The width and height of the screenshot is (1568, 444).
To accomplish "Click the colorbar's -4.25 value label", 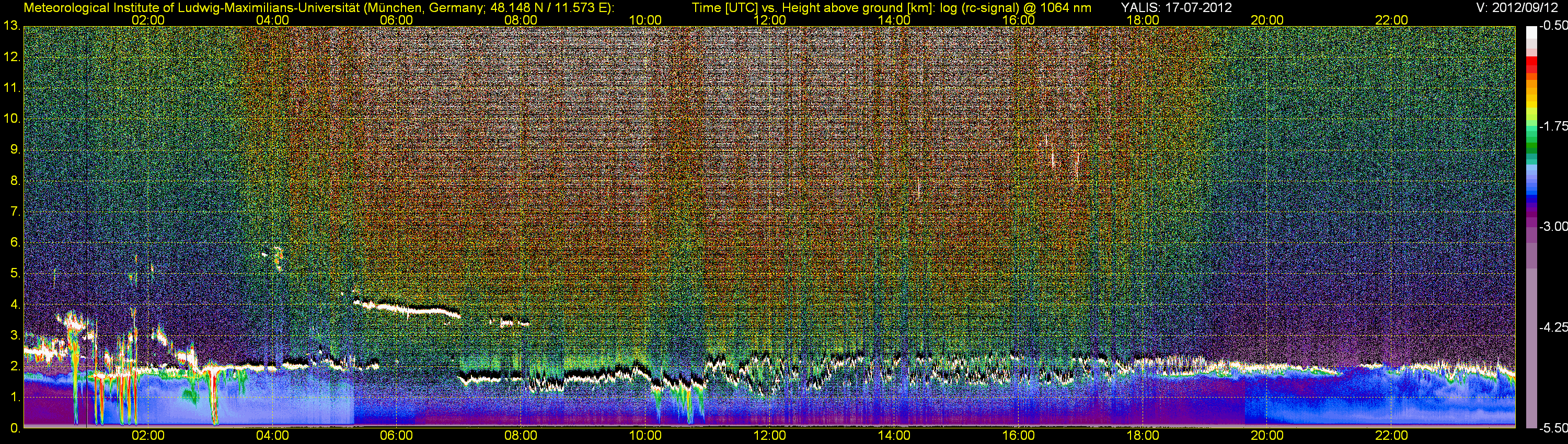I will 1553,327.
